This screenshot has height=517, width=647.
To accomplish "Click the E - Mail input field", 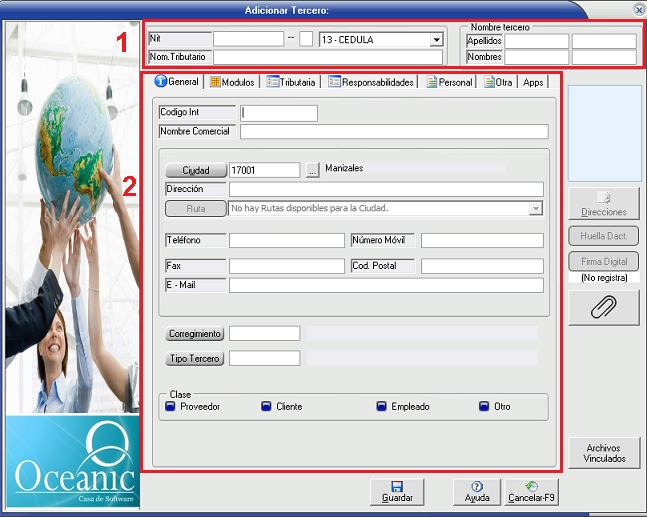I will 385,285.
